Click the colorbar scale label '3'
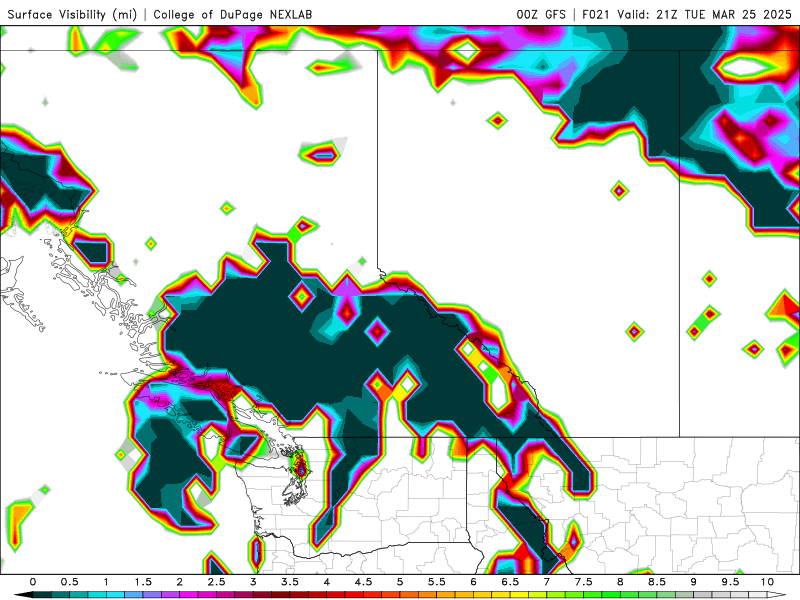The width and height of the screenshot is (800, 600). click(253, 582)
